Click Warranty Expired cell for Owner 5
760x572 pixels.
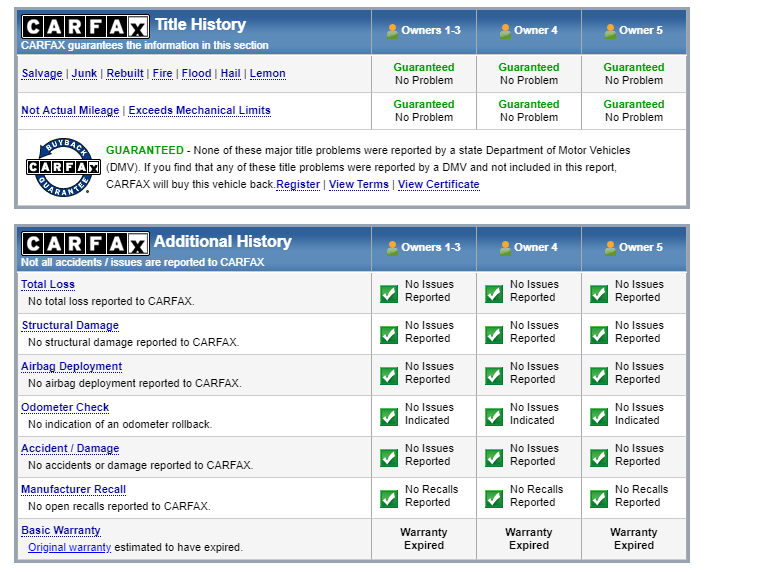(x=634, y=539)
